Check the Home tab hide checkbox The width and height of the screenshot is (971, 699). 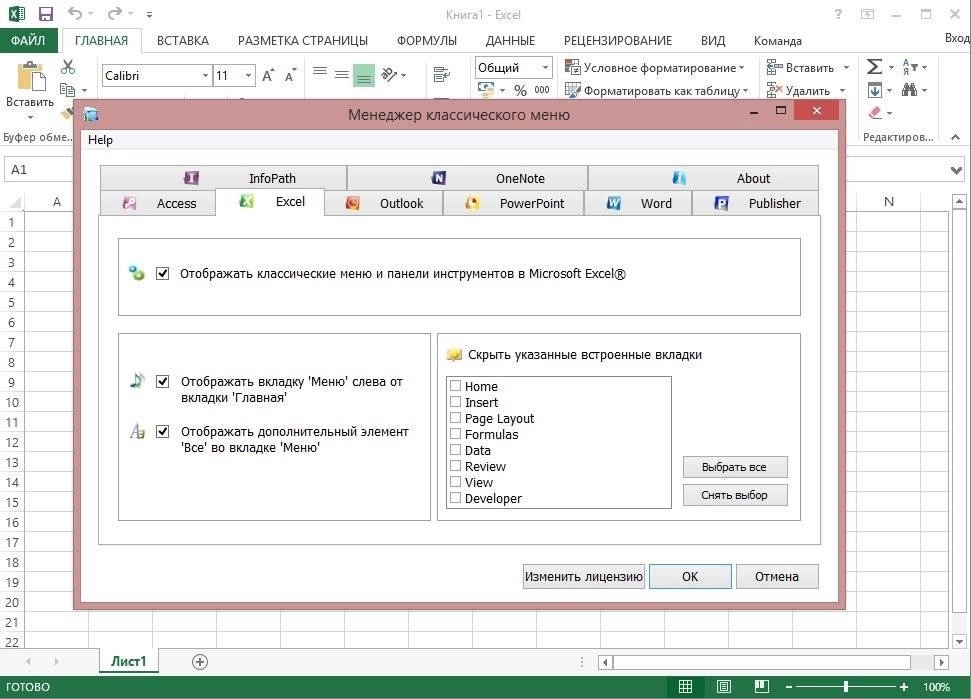pyautogui.click(x=455, y=386)
